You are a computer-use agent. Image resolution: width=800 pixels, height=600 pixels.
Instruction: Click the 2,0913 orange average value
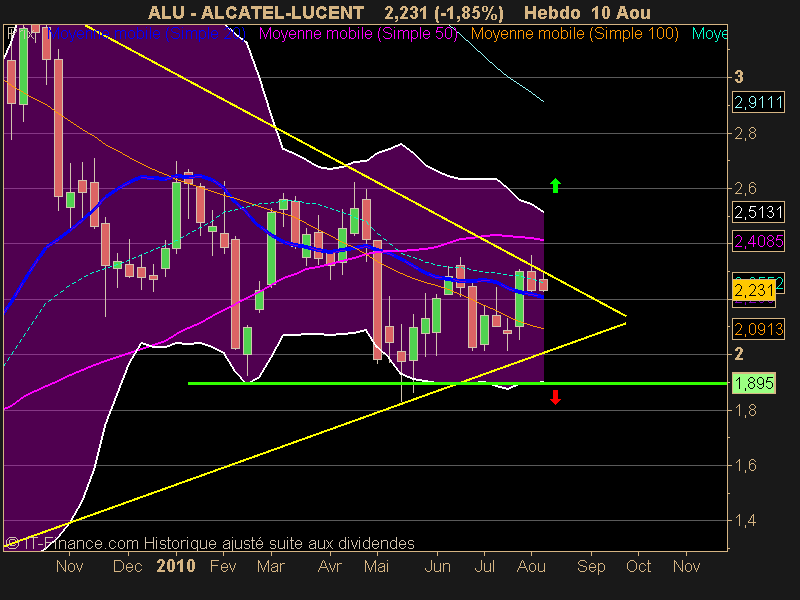coord(758,329)
